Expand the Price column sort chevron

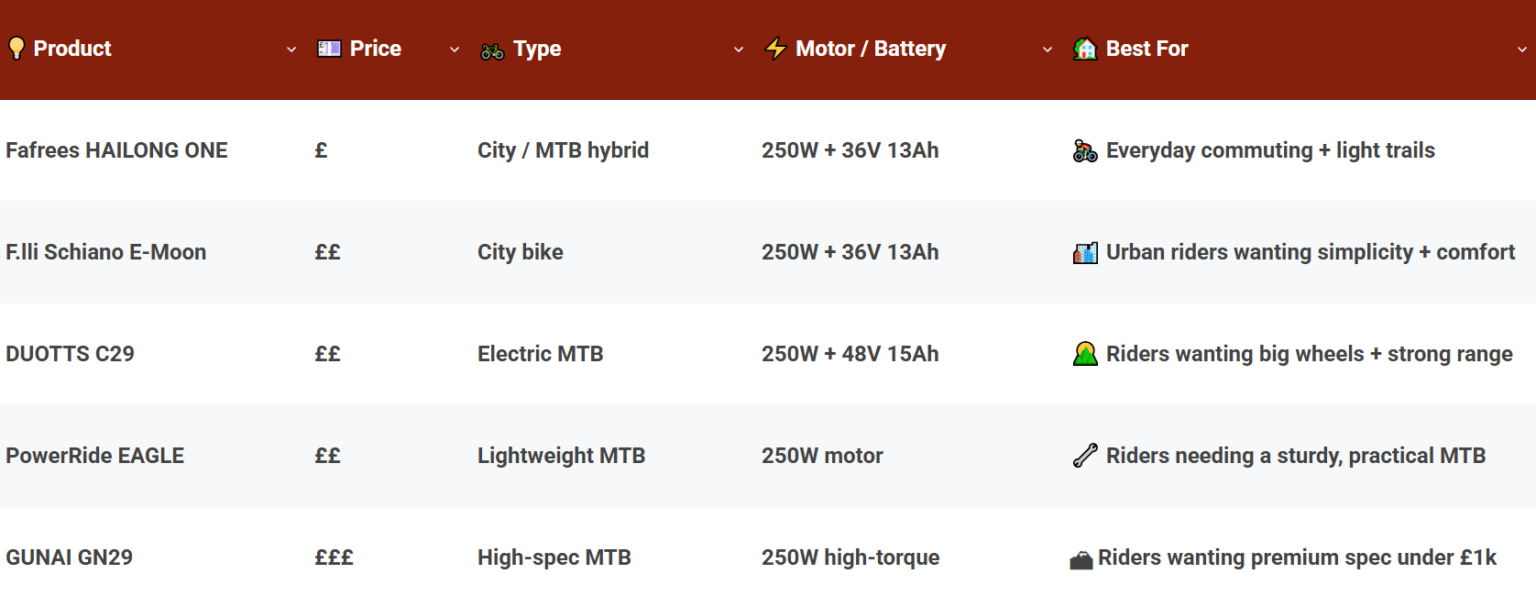pyautogui.click(x=455, y=49)
